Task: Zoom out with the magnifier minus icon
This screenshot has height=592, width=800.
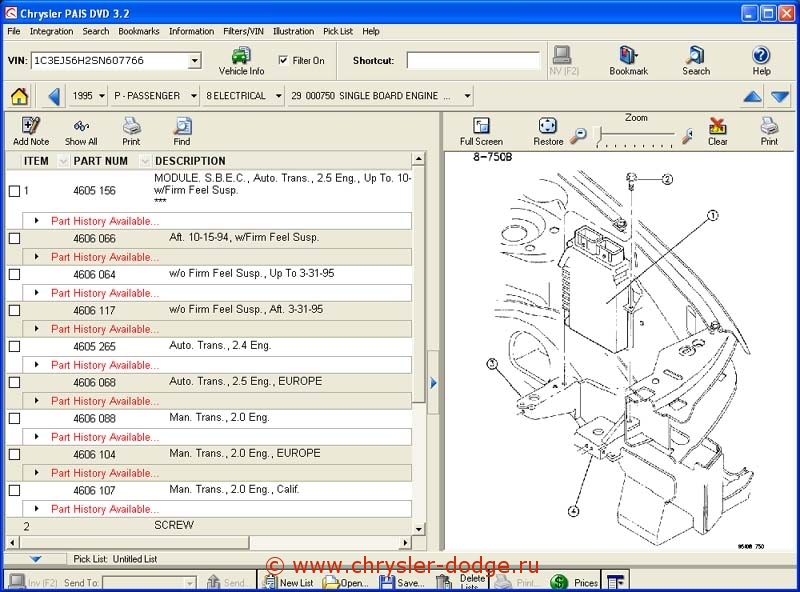Action: click(x=578, y=136)
